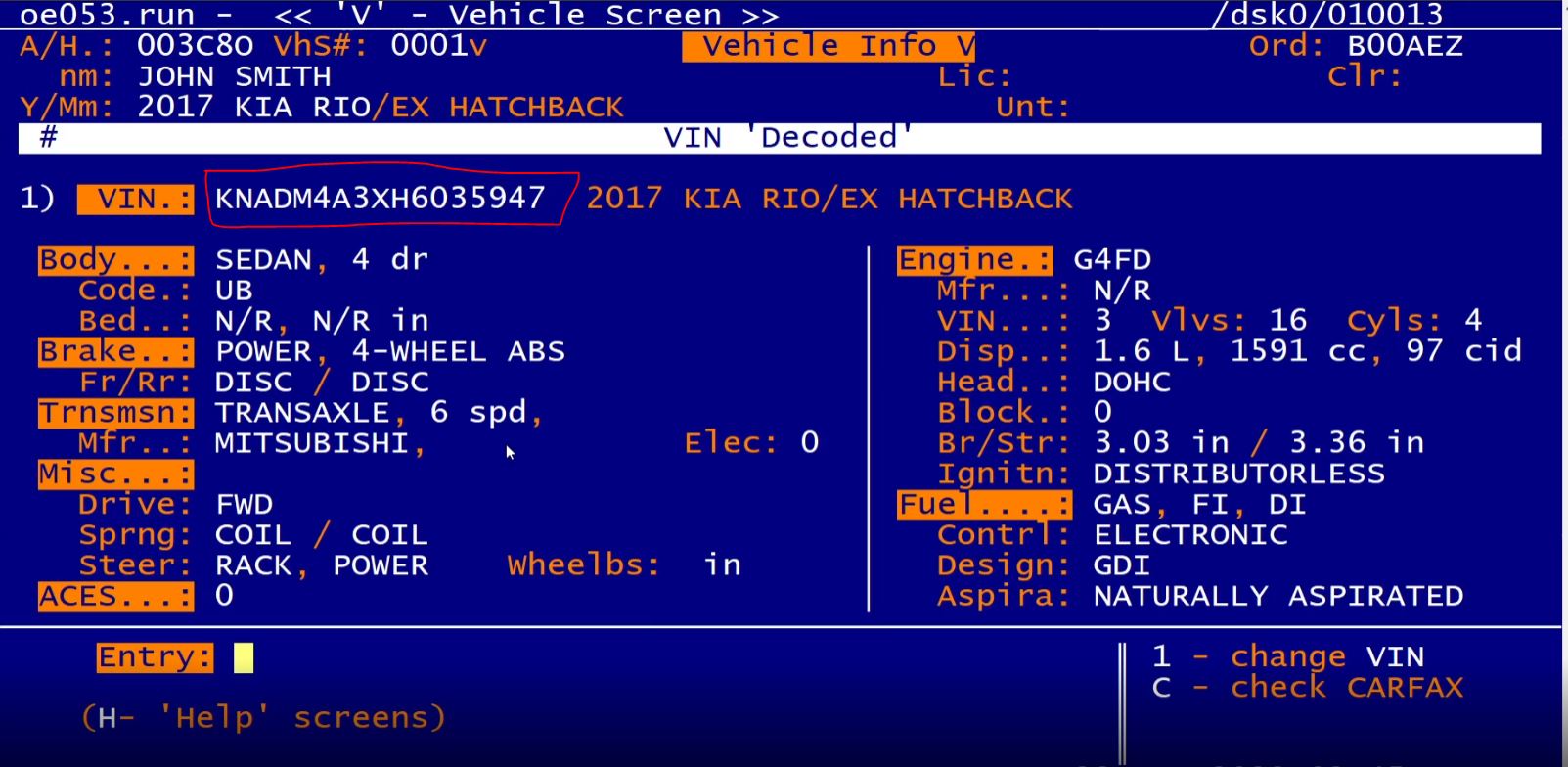This screenshot has height=767, width=1568.
Task: Click body value 'SEDAN, 4 dr'
Action: pos(322,260)
